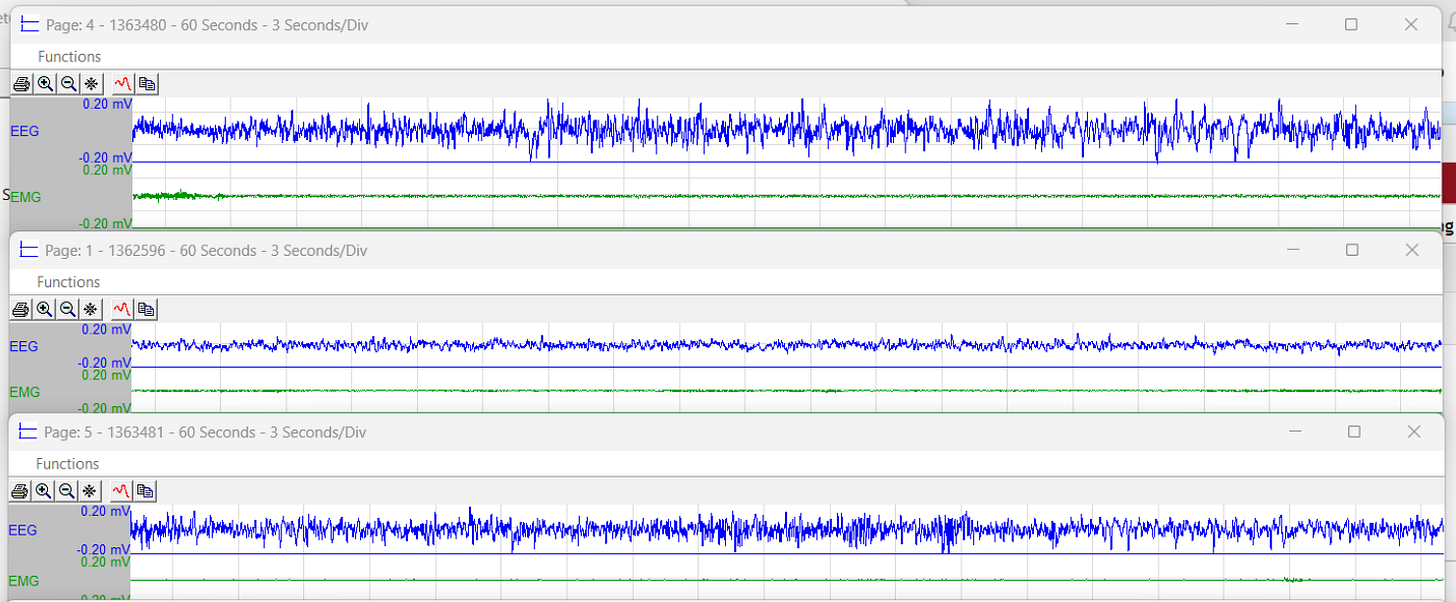
Task: Print the Page 1 window recording
Action: [20, 309]
